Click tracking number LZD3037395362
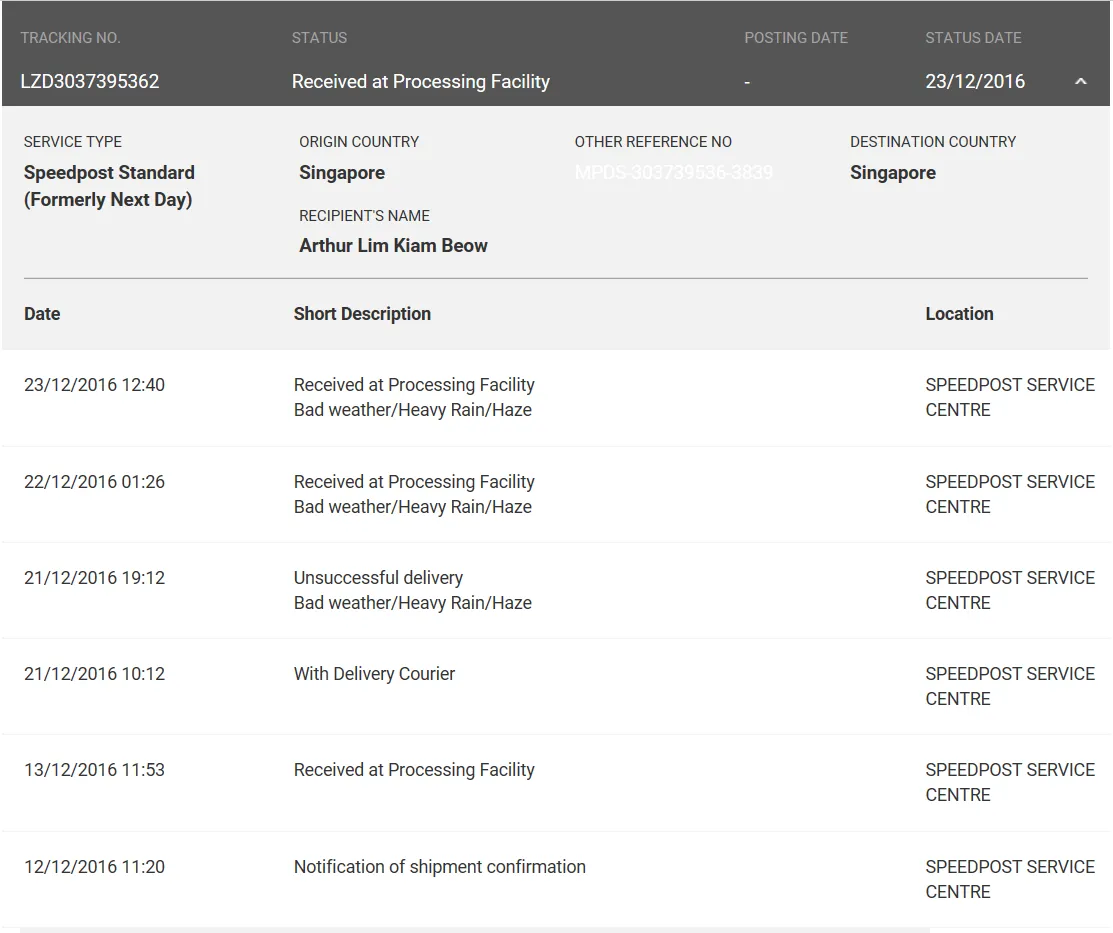The height and width of the screenshot is (933, 1113). click(90, 82)
